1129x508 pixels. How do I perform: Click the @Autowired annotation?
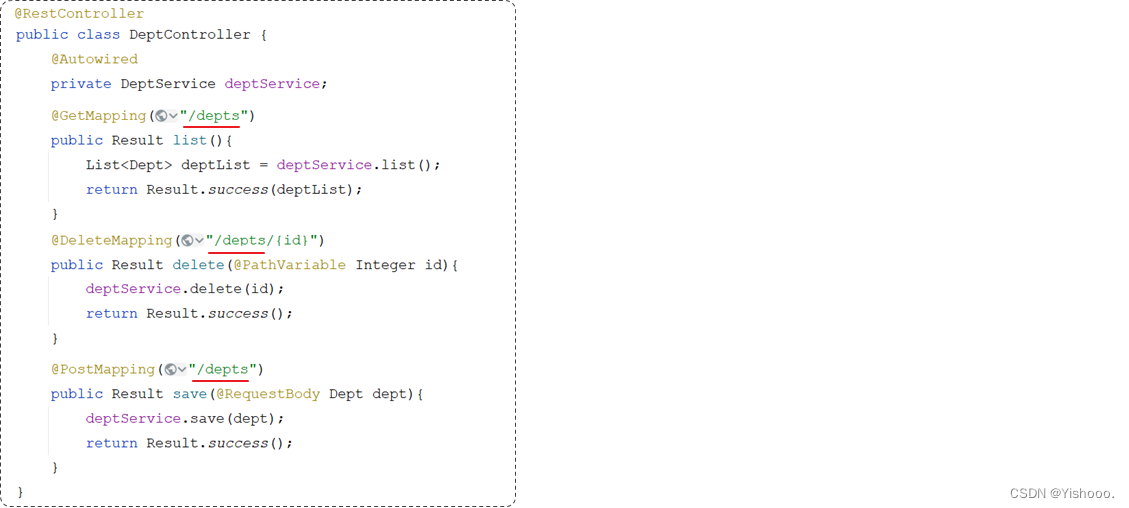point(94,59)
